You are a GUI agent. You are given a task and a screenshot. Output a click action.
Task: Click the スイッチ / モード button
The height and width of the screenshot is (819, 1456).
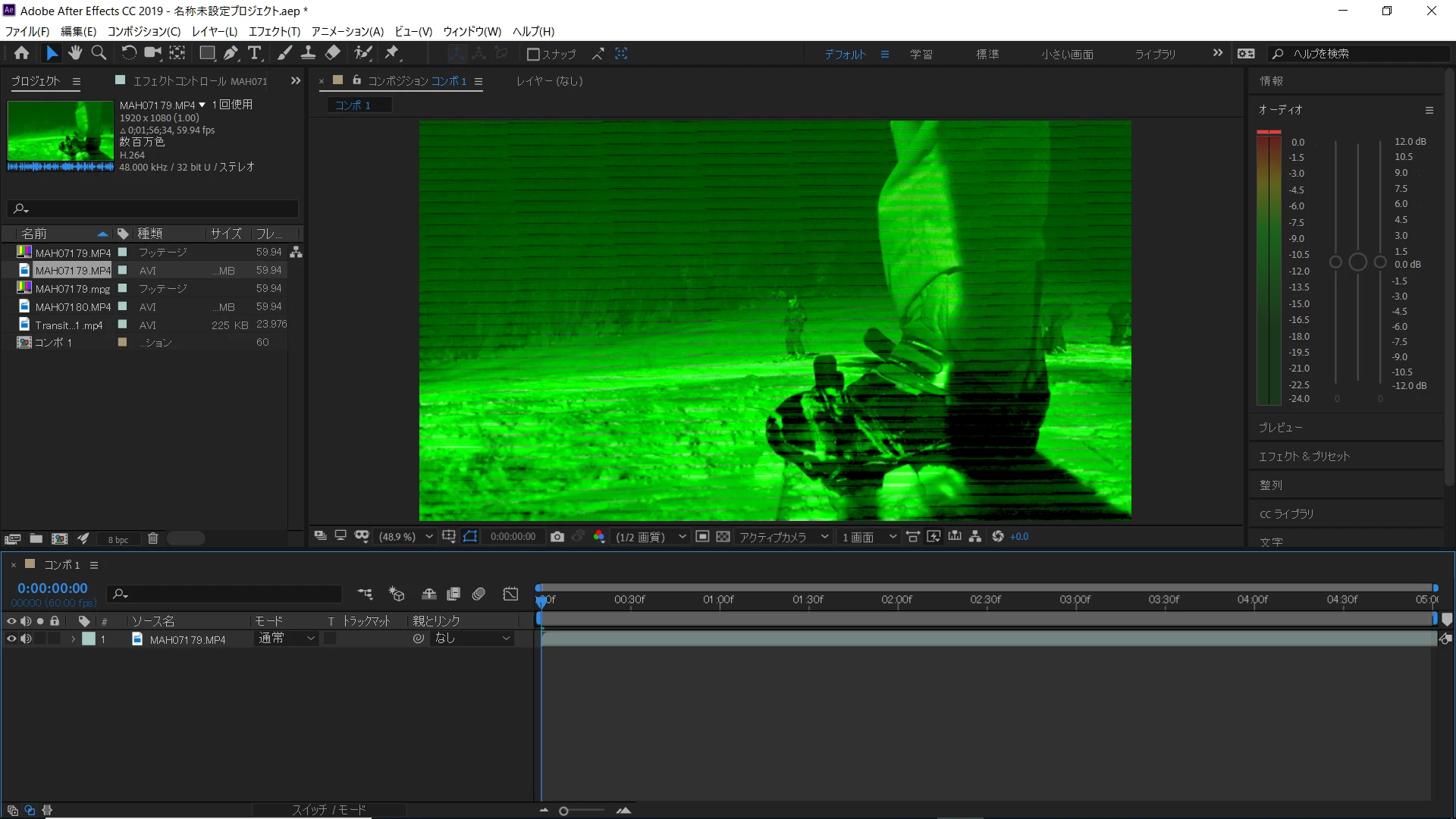click(329, 810)
